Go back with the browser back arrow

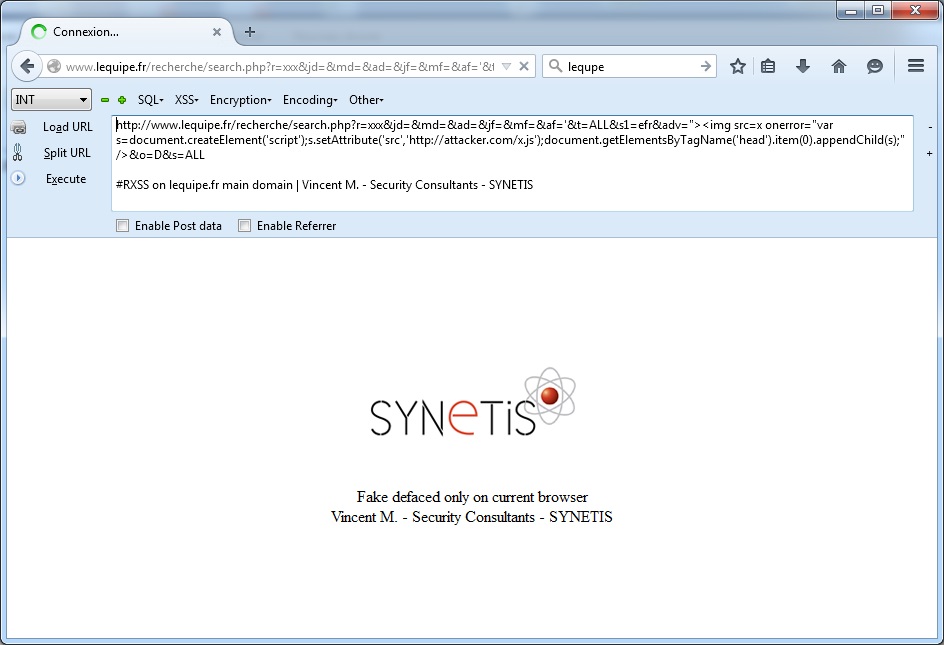coord(26,66)
